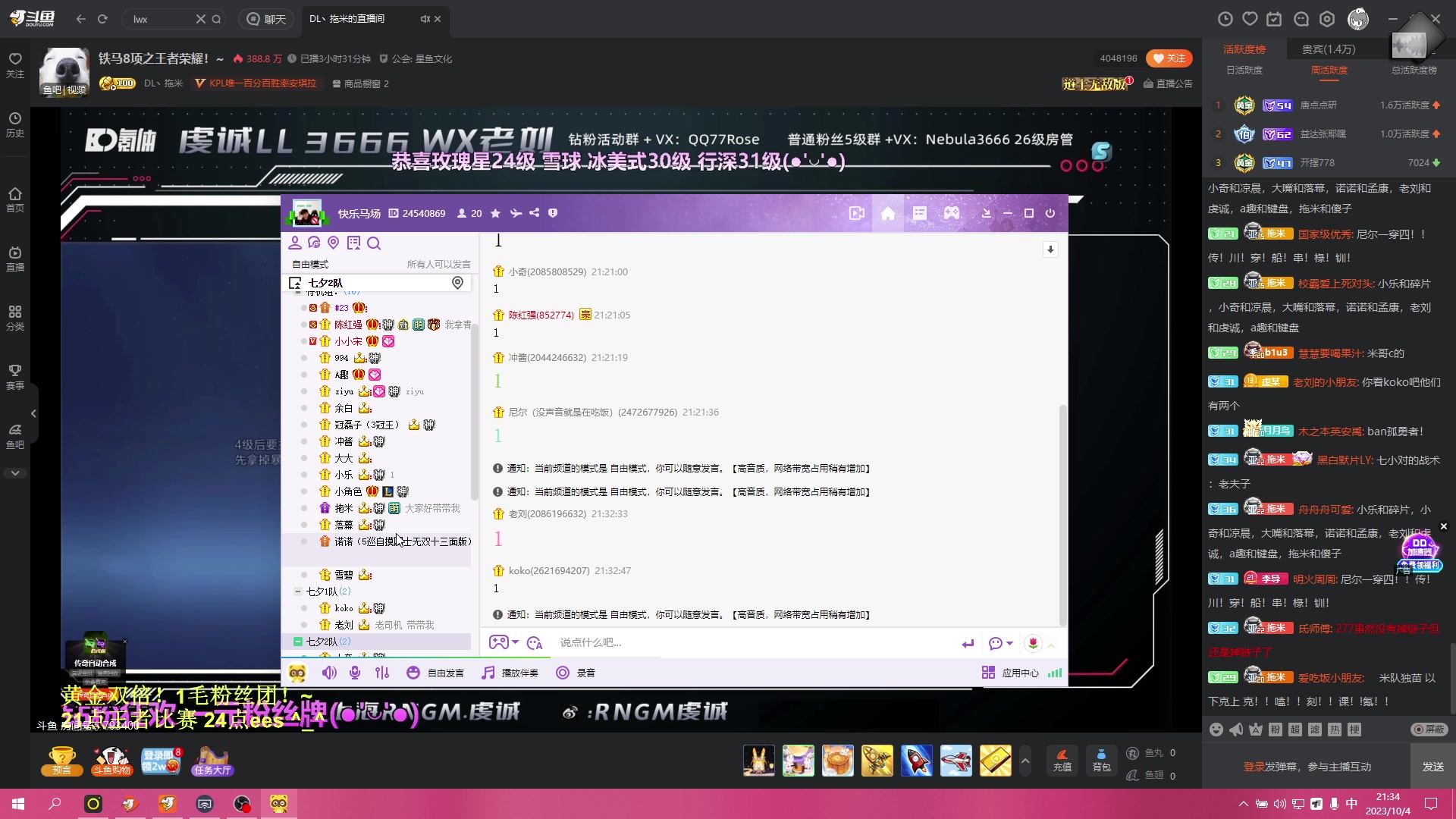This screenshot has width=1456, height=819.
Task: Open Windows notification center icon
Action: point(1431,804)
